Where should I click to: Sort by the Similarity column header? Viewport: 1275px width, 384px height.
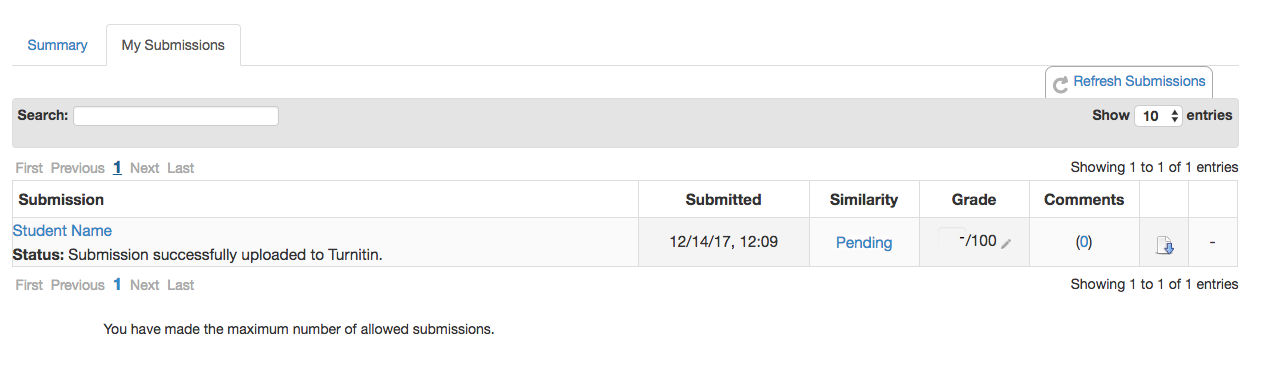[864, 199]
